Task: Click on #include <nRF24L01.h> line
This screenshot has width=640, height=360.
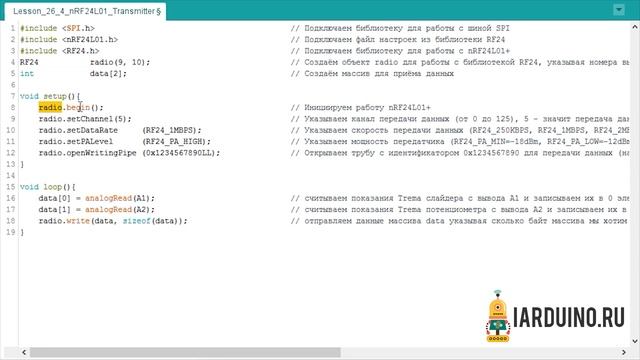Action: click(x=69, y=40)
